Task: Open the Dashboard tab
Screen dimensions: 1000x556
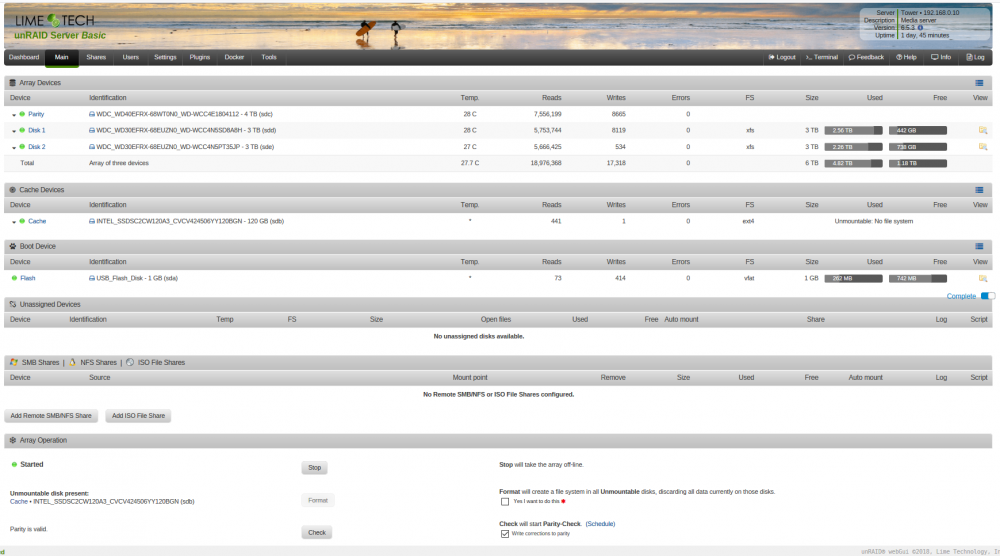Action: coord(24,57)
